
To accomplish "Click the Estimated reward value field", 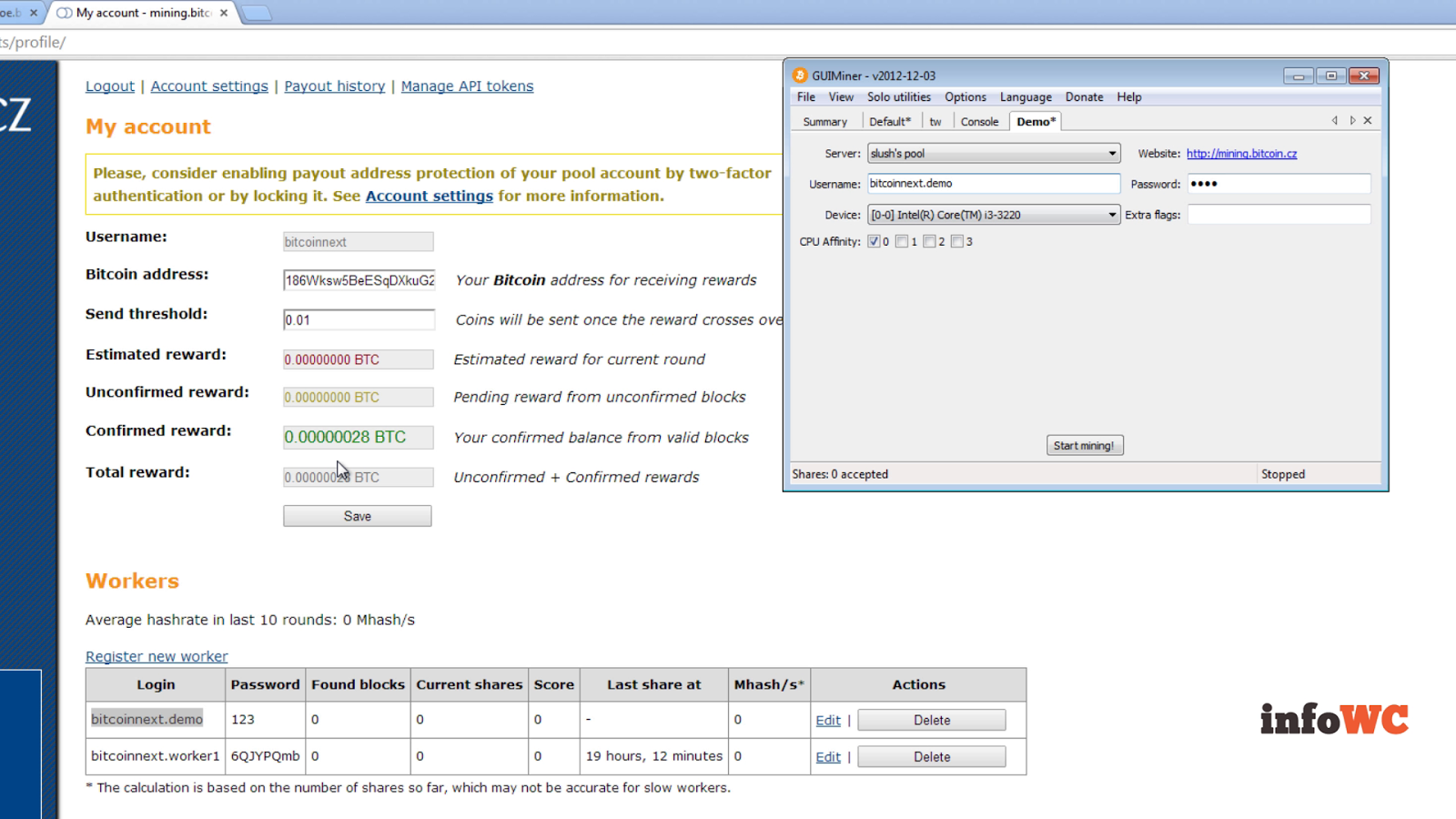I will [x=359, y=359].
